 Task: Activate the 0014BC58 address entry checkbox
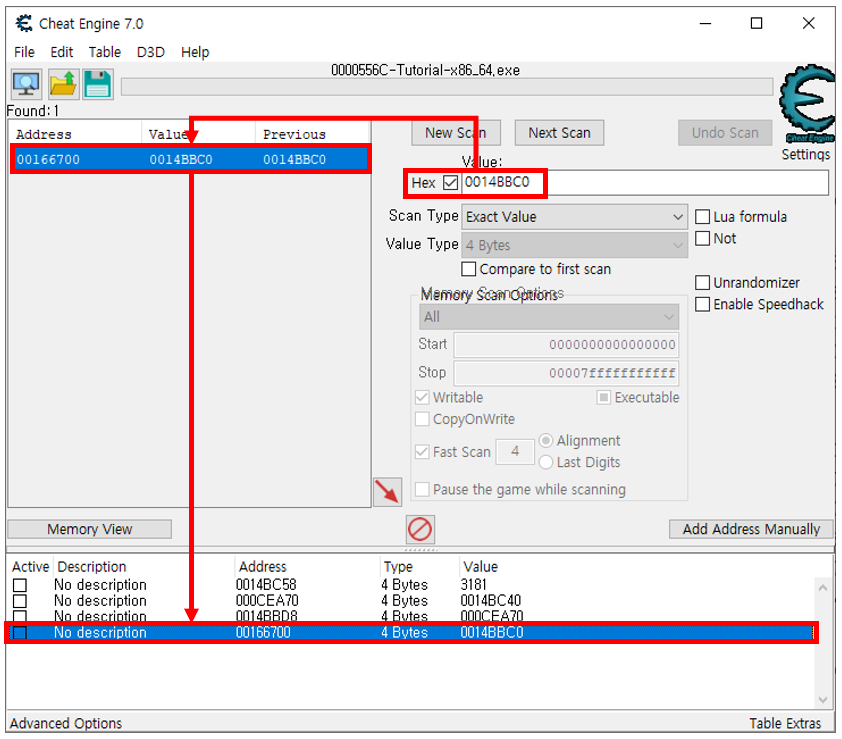click(x=20, y=585)
